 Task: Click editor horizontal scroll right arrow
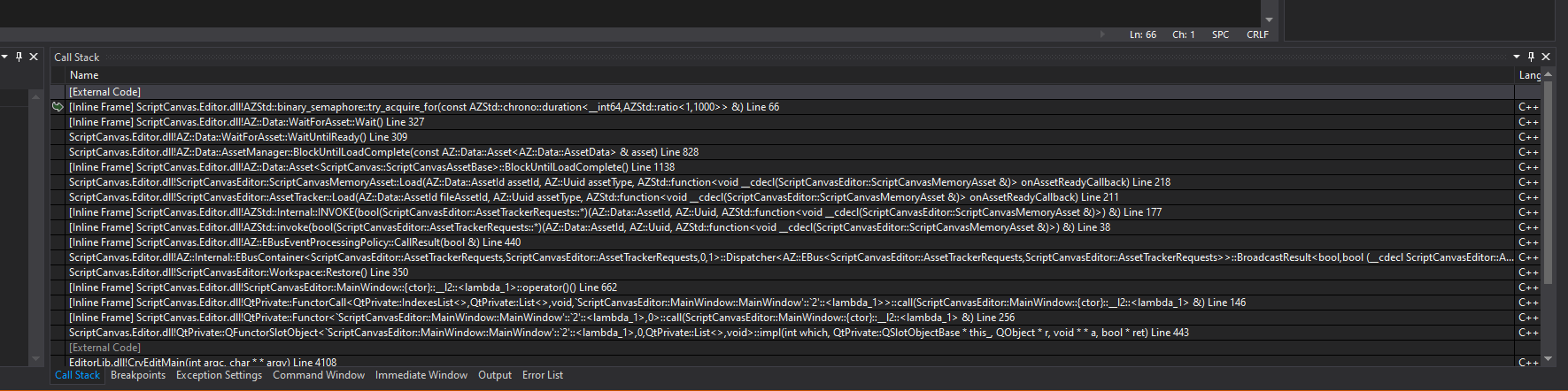tap(1102, 34)
